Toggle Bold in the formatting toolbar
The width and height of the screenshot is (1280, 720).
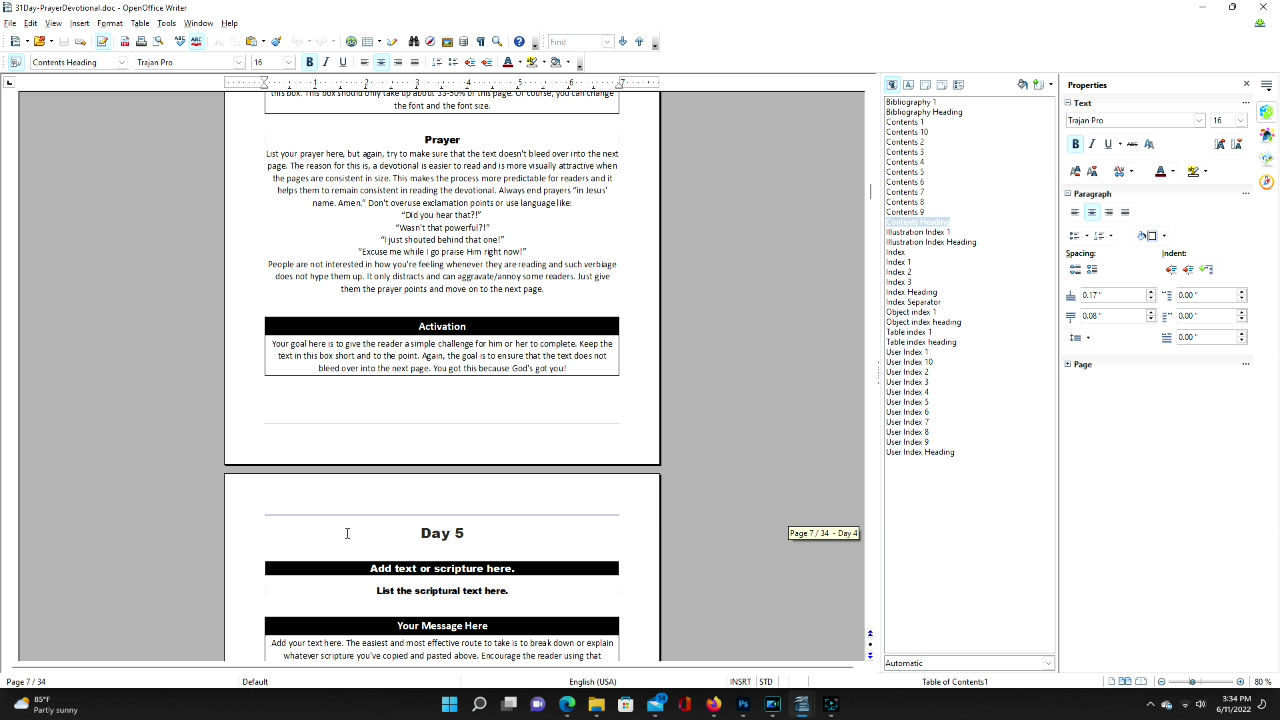(x=310, y=62)
